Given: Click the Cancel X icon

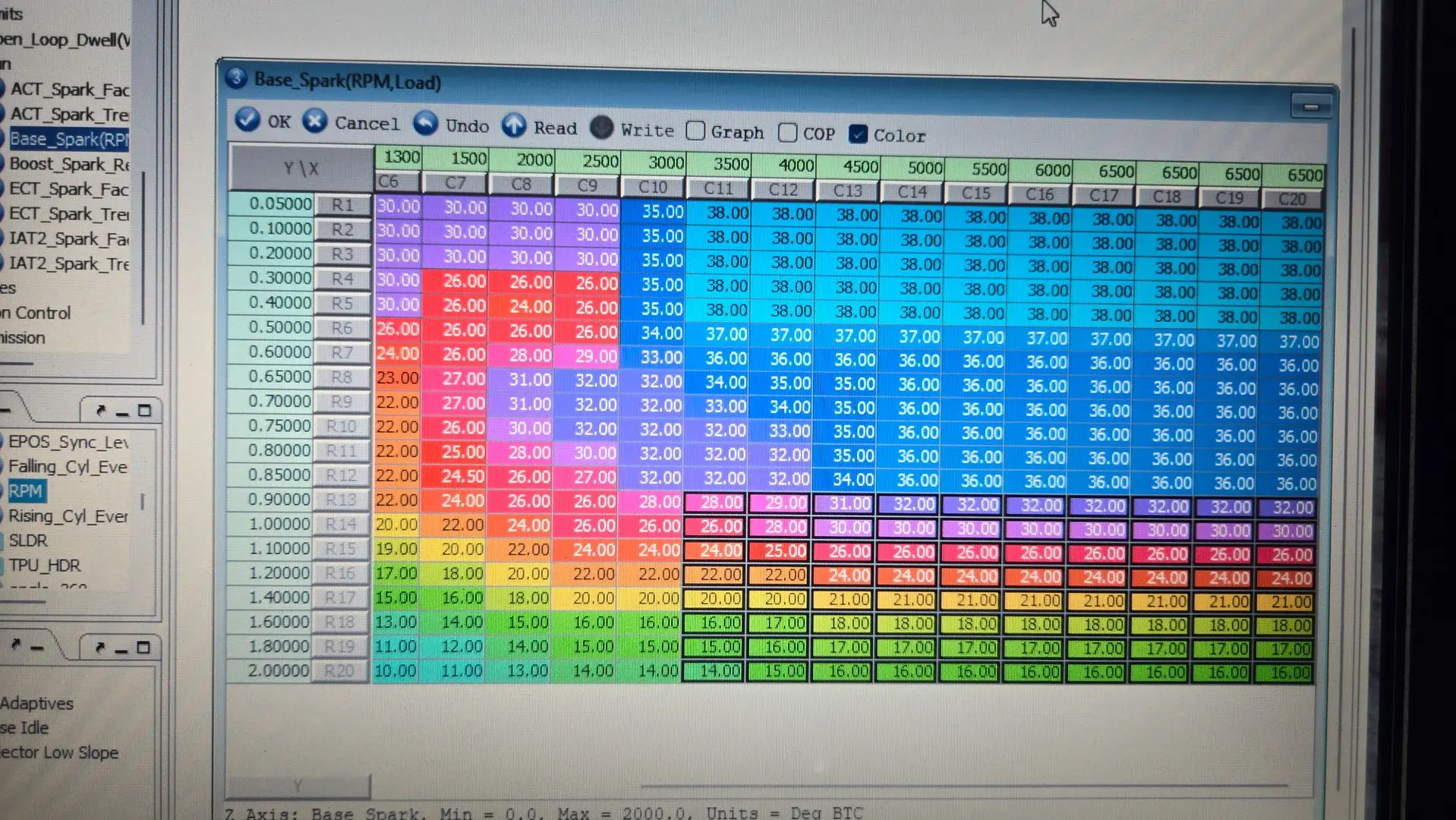Looking at the screenshot, I should (314, 121).
